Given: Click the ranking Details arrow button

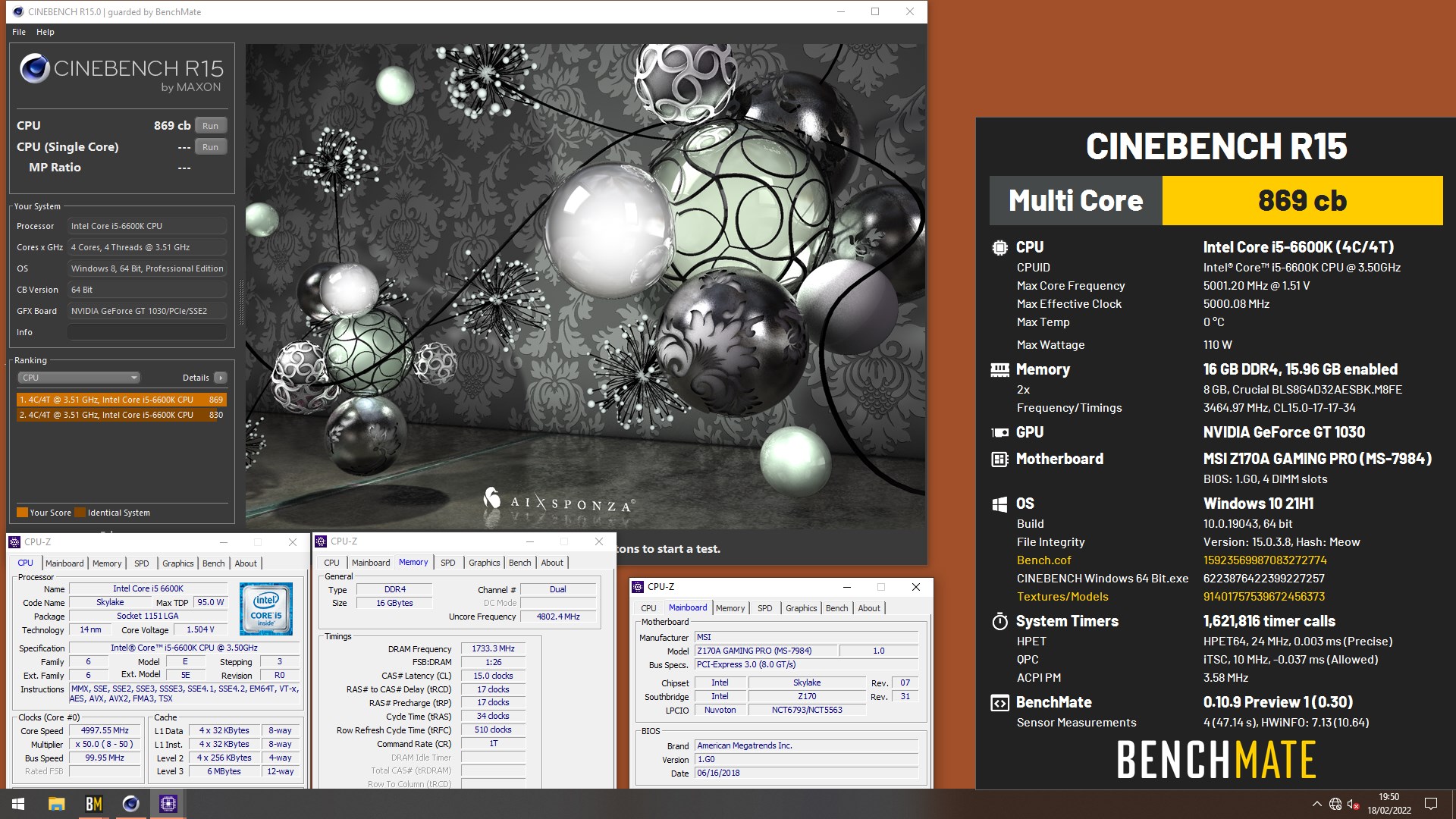Looking at the screenshot, I should tap(221, 378).
